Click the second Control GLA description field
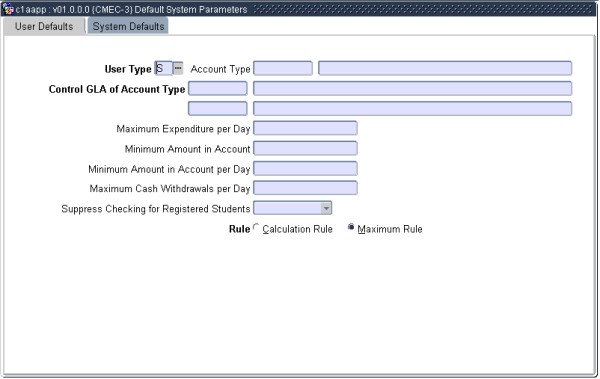 click(412, 108)
